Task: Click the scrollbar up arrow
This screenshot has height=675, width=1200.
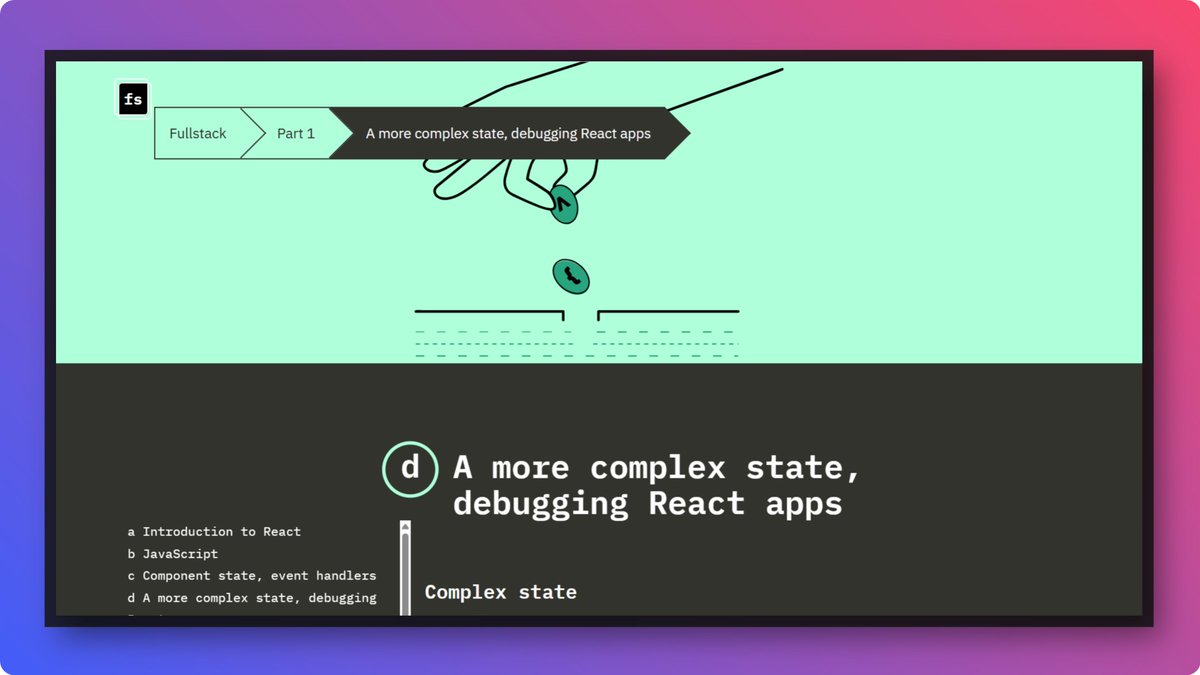Action: (405, 525)
